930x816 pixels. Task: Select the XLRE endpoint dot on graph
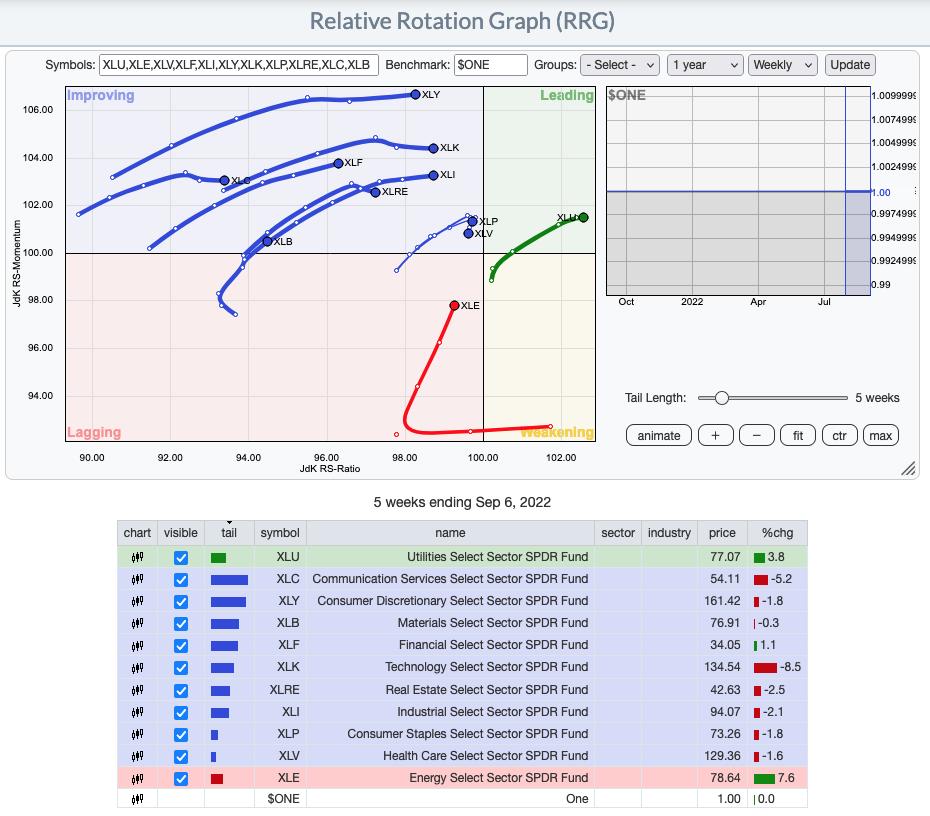point(375,192)
